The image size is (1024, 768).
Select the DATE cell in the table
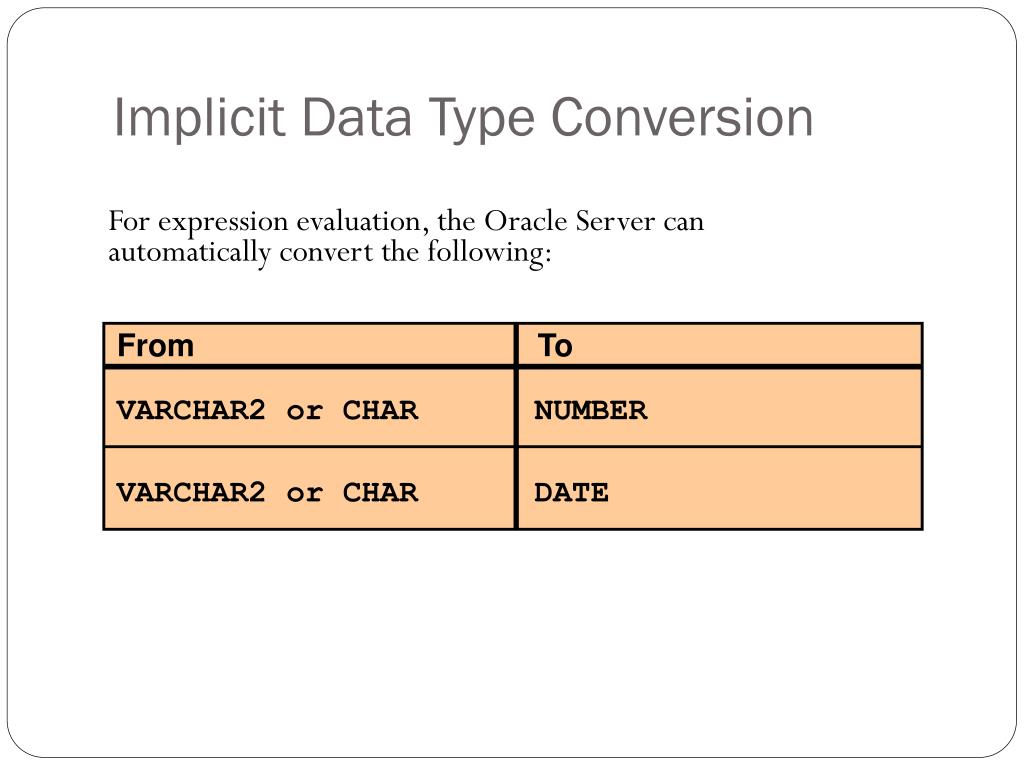[x=720, y=490]
